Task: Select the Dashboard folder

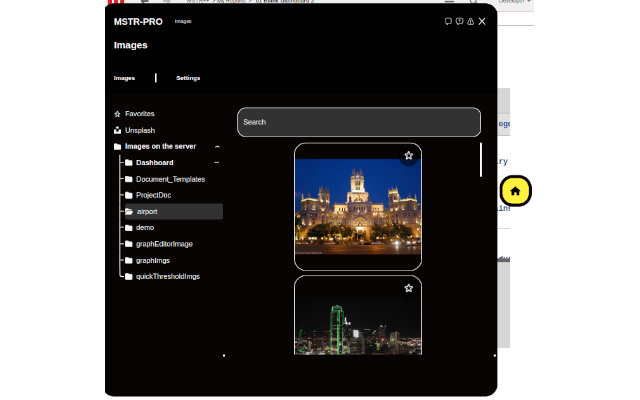Action: click(155, 163)
